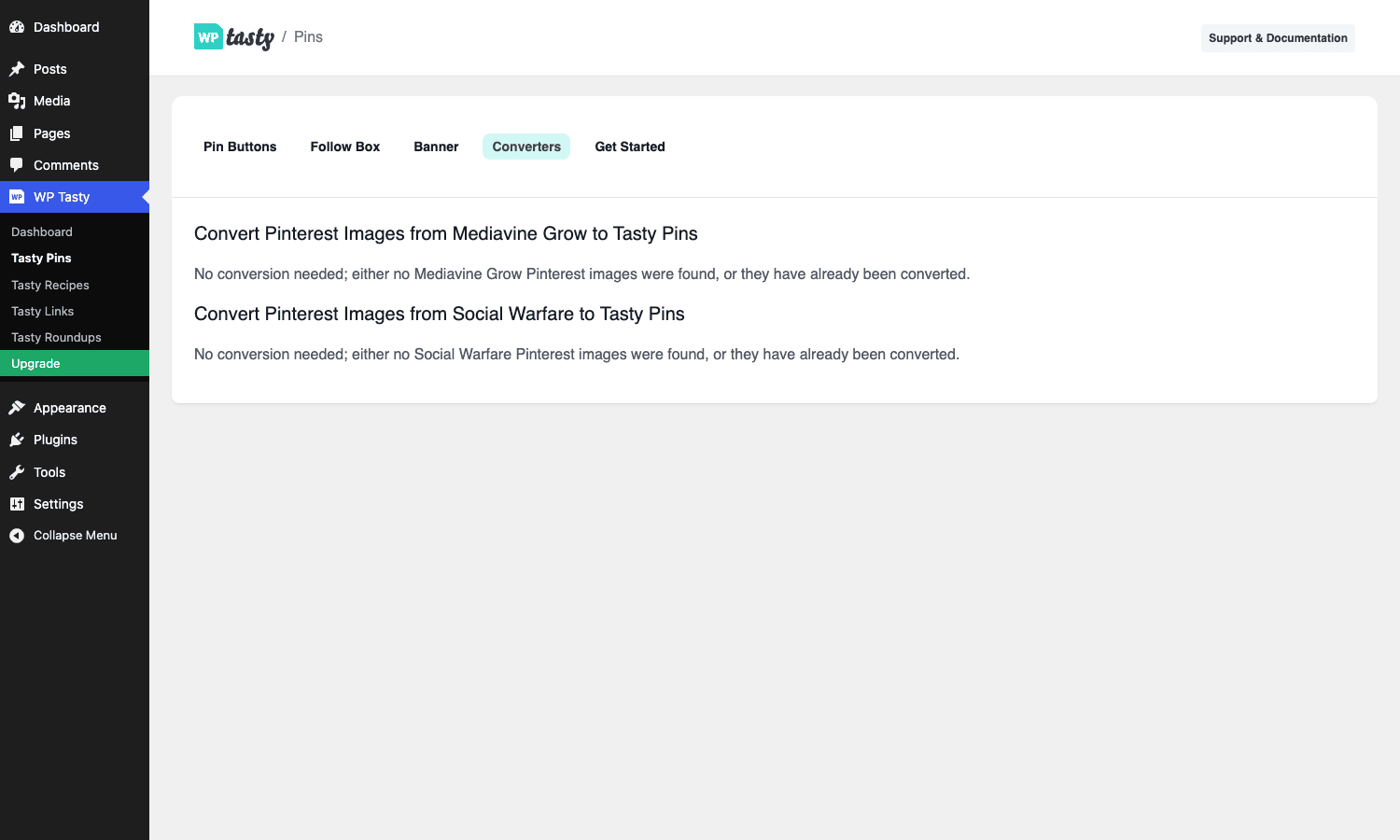Click the Posts pushpin icon

click(17, 69)
